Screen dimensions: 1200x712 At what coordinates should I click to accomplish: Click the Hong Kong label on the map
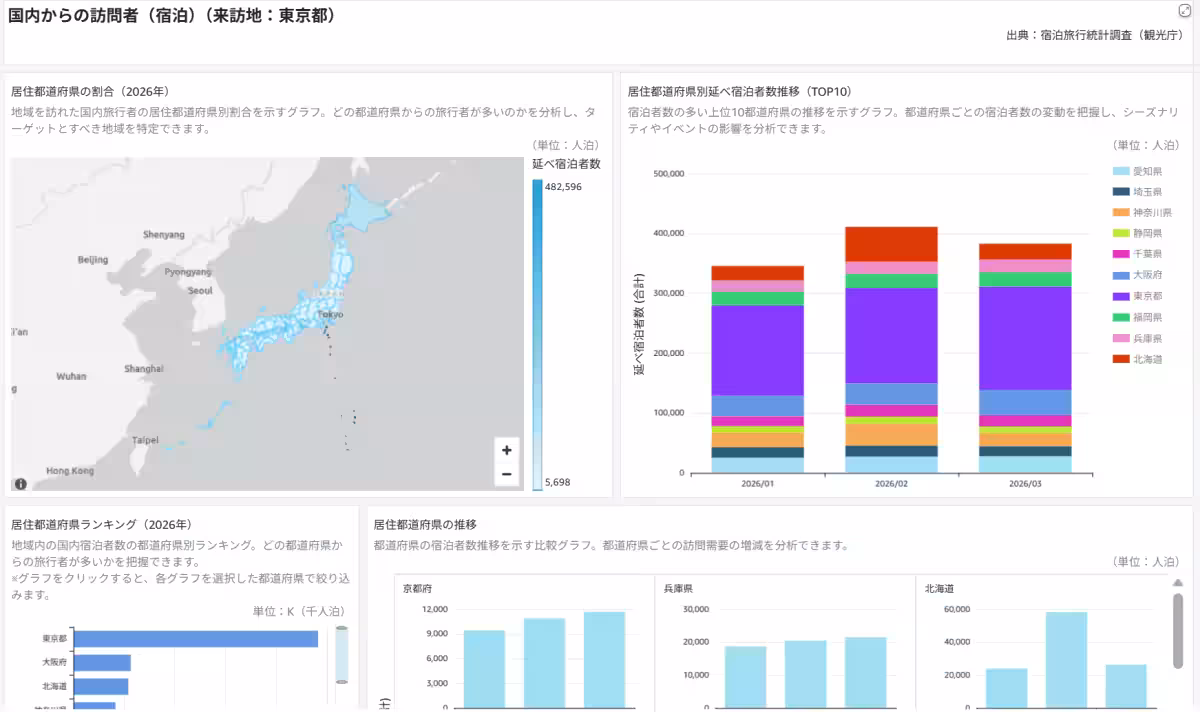(x=70, y=471)
